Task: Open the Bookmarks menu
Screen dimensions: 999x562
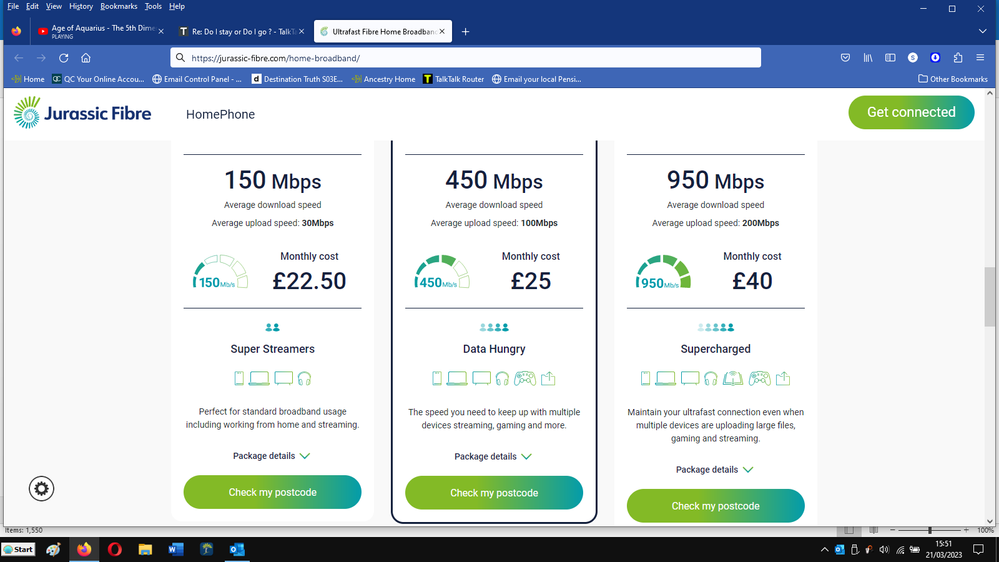Action: tap(119, 6)
